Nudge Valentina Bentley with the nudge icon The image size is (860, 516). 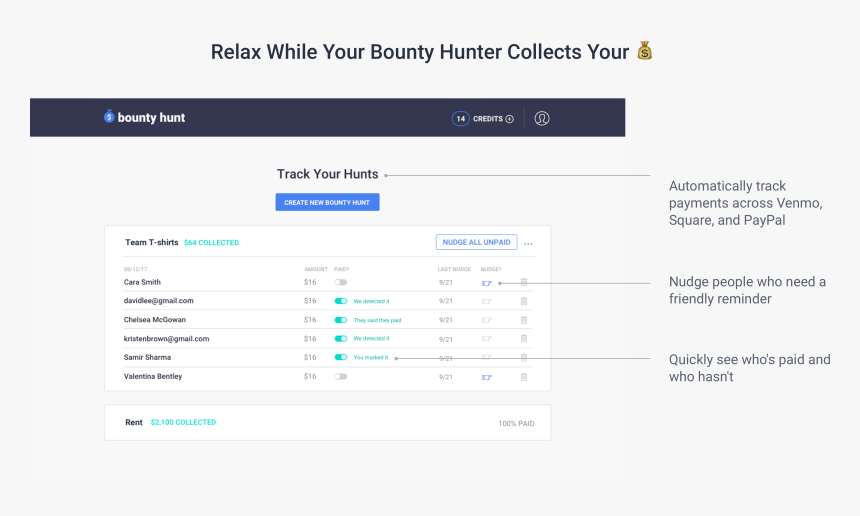pyautogui.click(x=486, y=377)
